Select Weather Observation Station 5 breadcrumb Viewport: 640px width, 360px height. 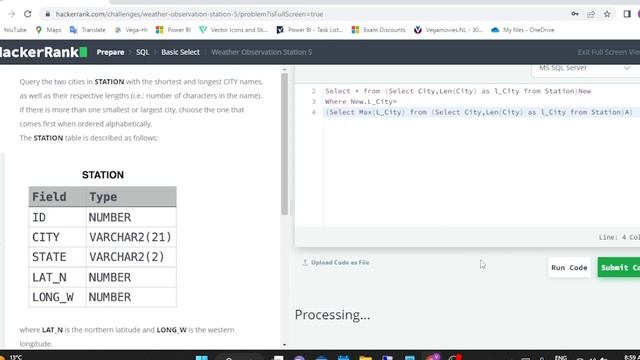(262, 52)
